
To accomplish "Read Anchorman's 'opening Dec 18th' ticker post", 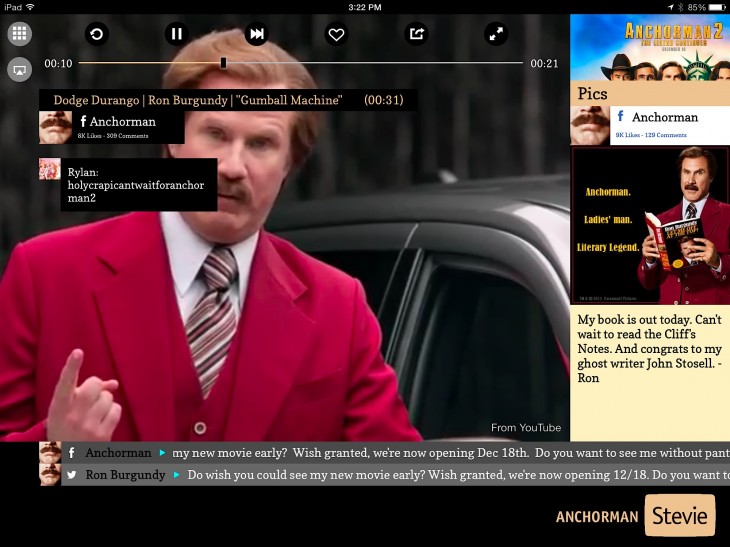I will click(451, 452).
